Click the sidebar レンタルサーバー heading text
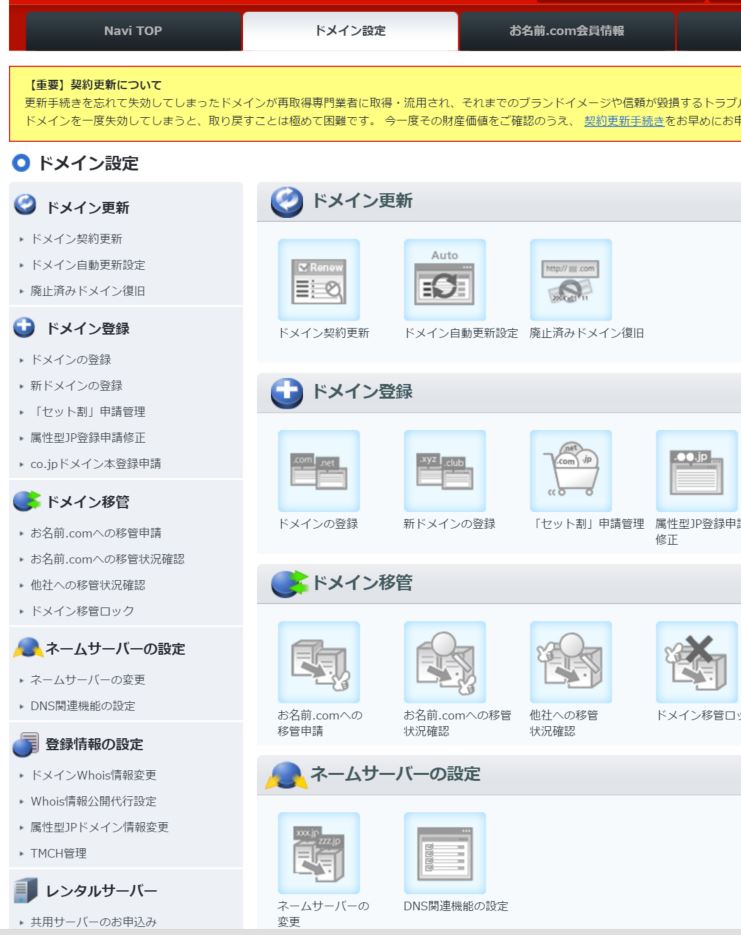This screenshot has height=935, width=741. (101, 891)
